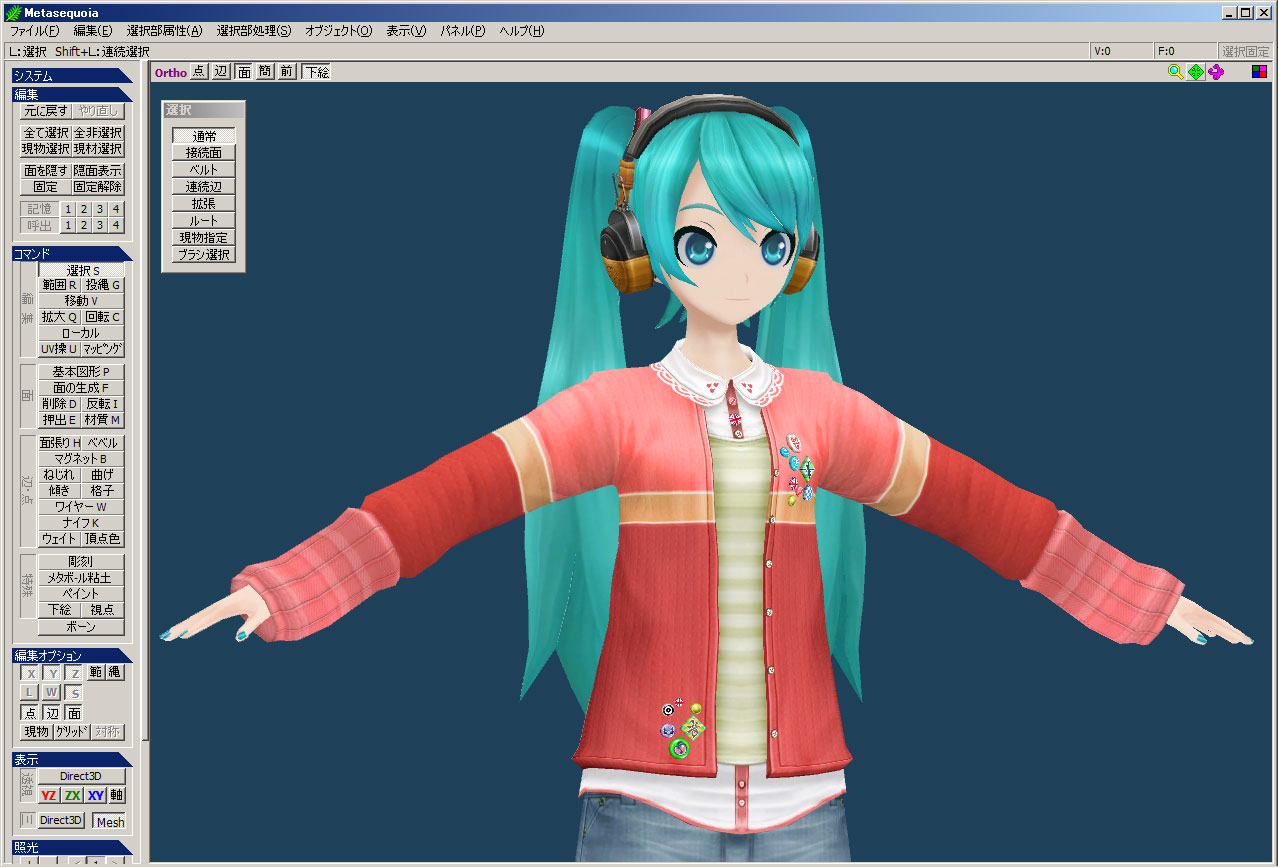Toggle the 範 range selection option
This screenshot has width=1278, height=868.
[x=96, y=673]
